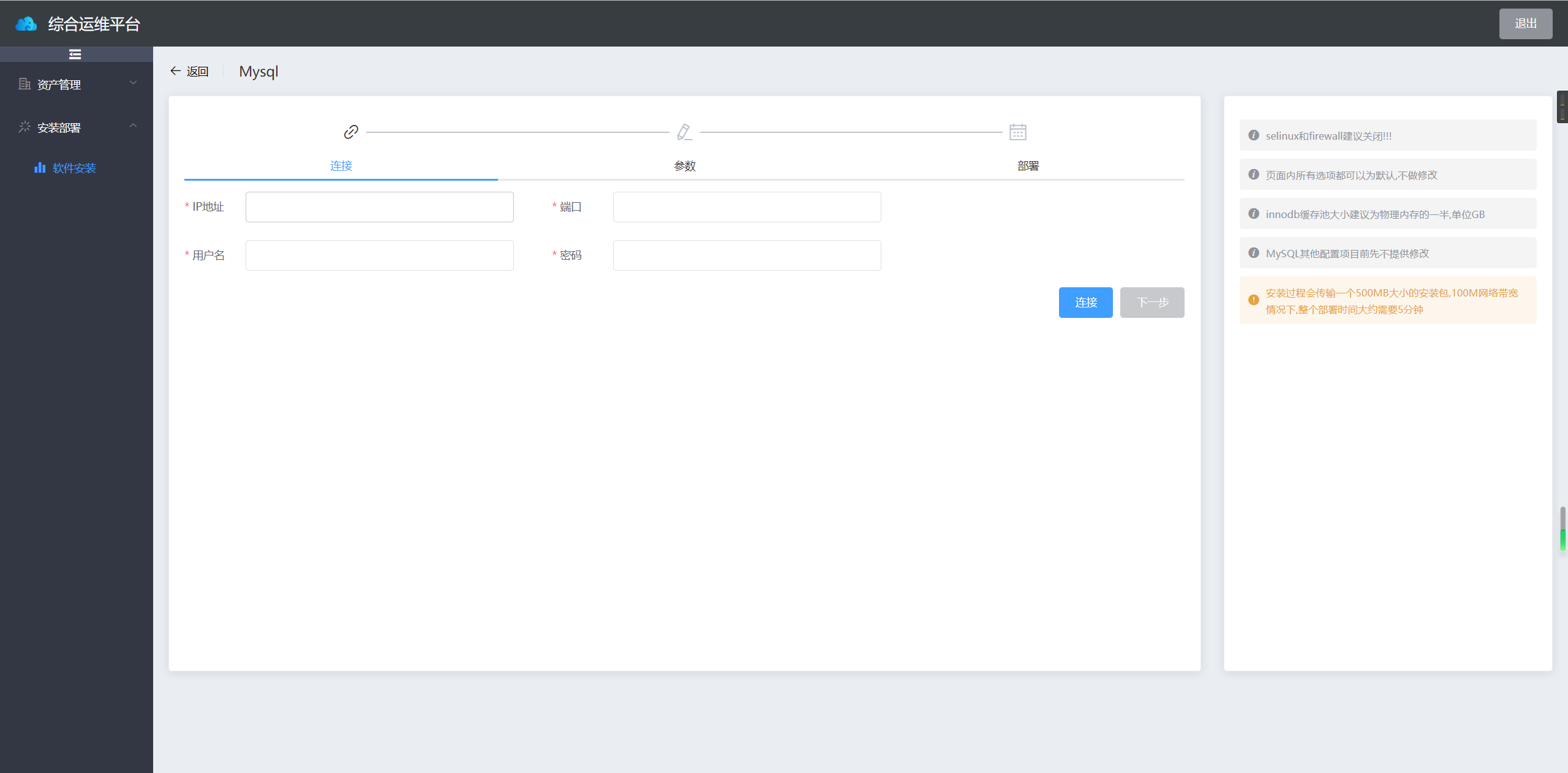Click the IP地址 input field
Image resolution: width=1568 pixels, height=773 pixels.
(379, 206)
